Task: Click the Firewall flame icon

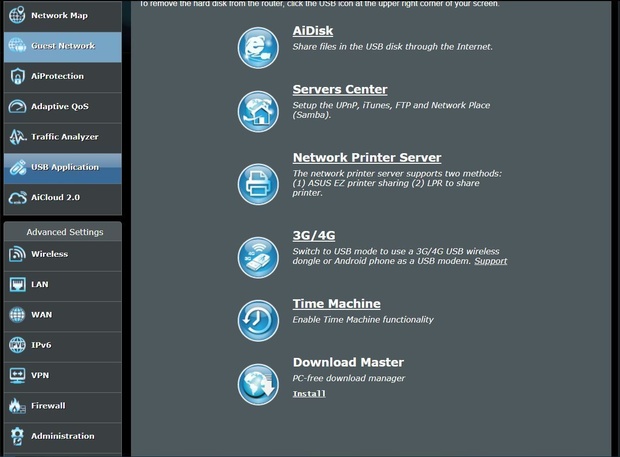Action: (x=17, y=406)
